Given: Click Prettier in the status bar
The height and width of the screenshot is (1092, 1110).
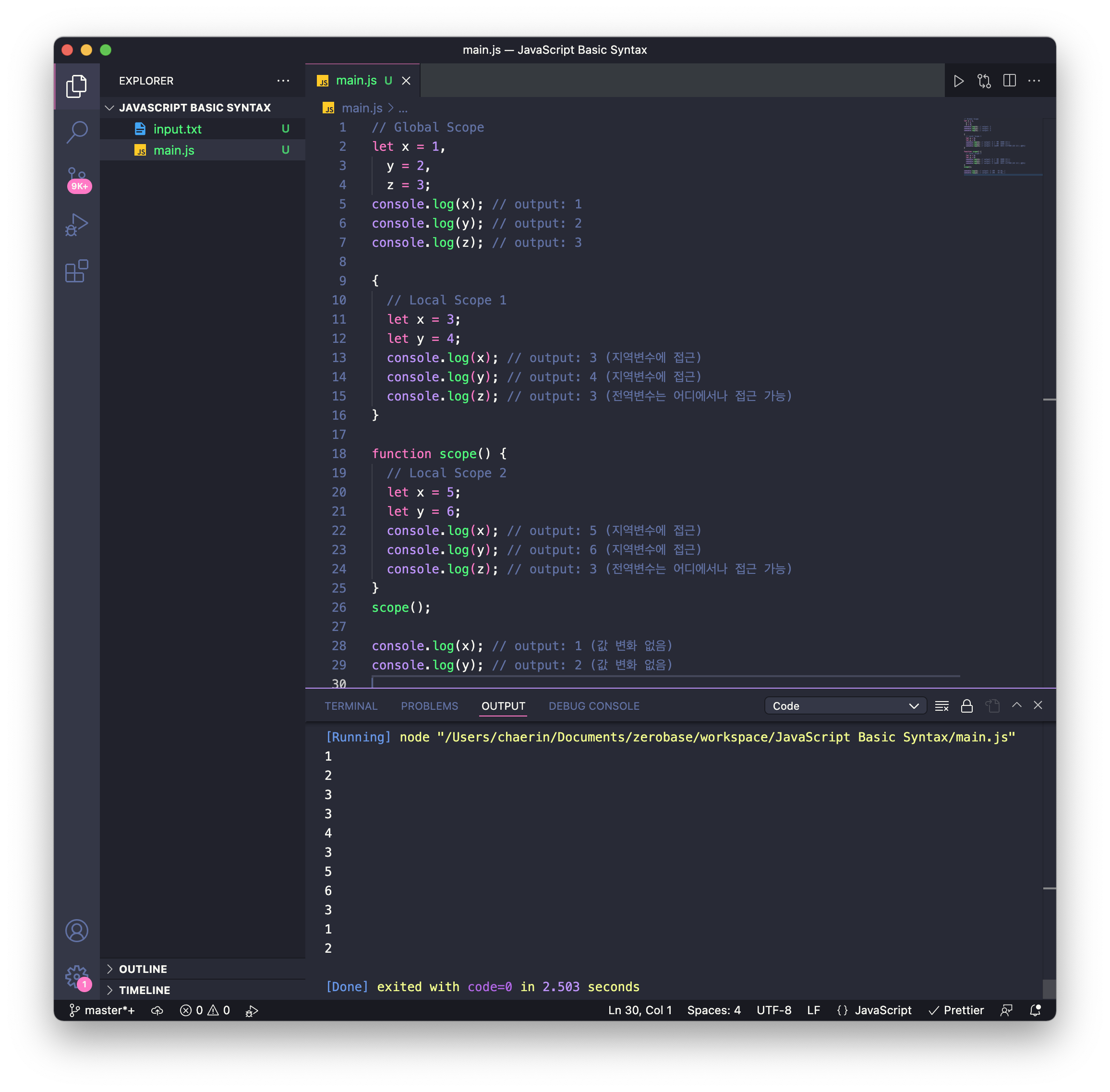Looking at the screenshot, I should (x=956, y=1010).
